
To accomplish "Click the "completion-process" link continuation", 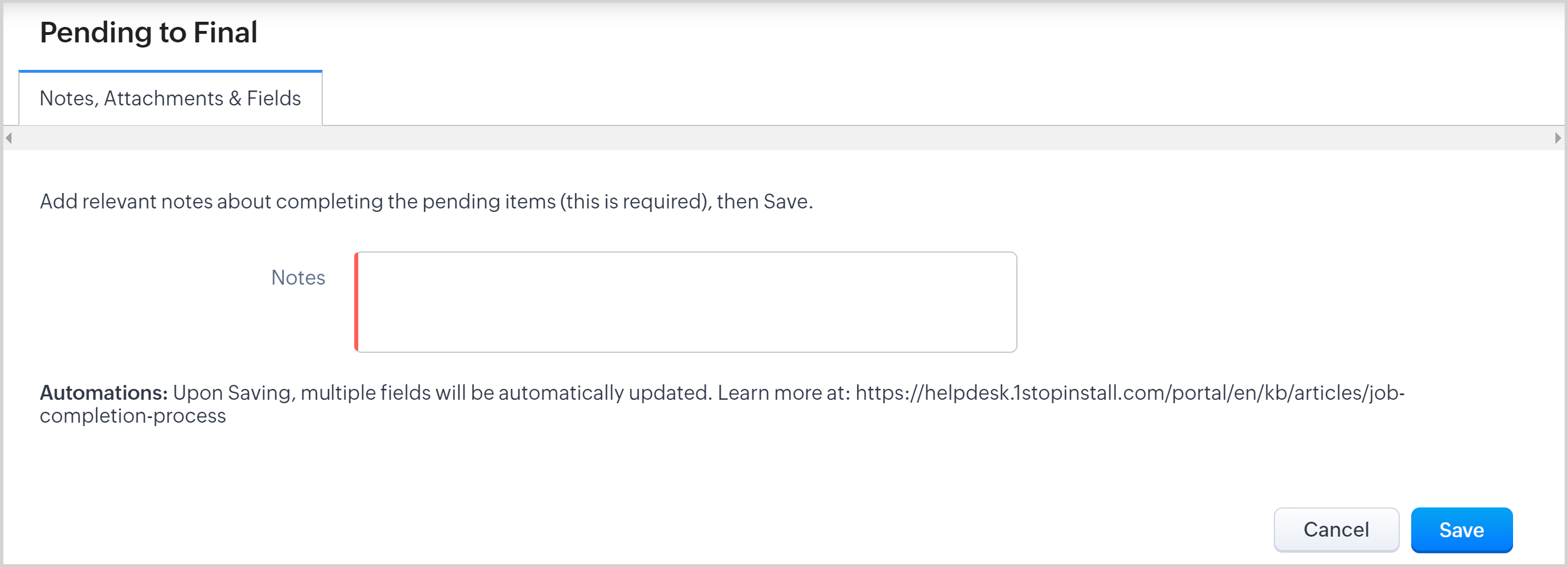I will coord(133,416).
